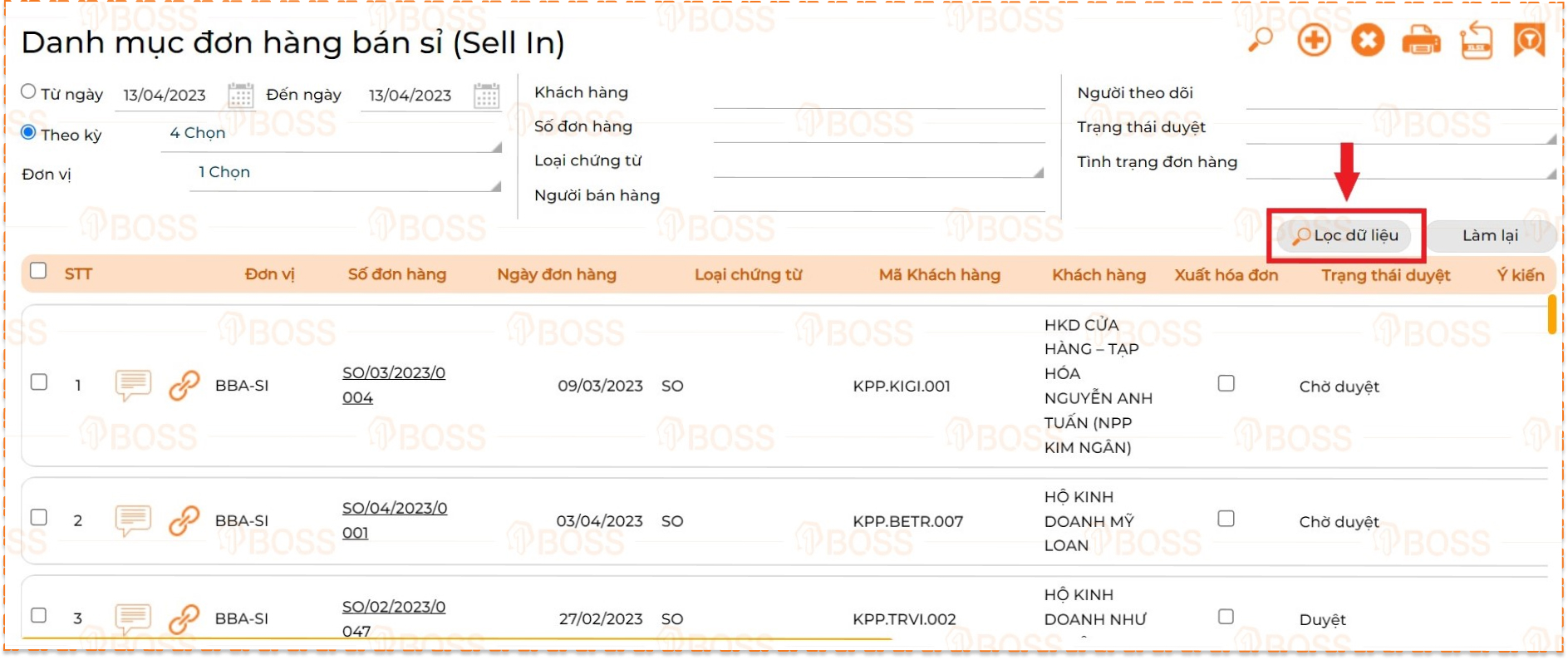Tick the checkbox for row 1

click(x=39, y=382)
